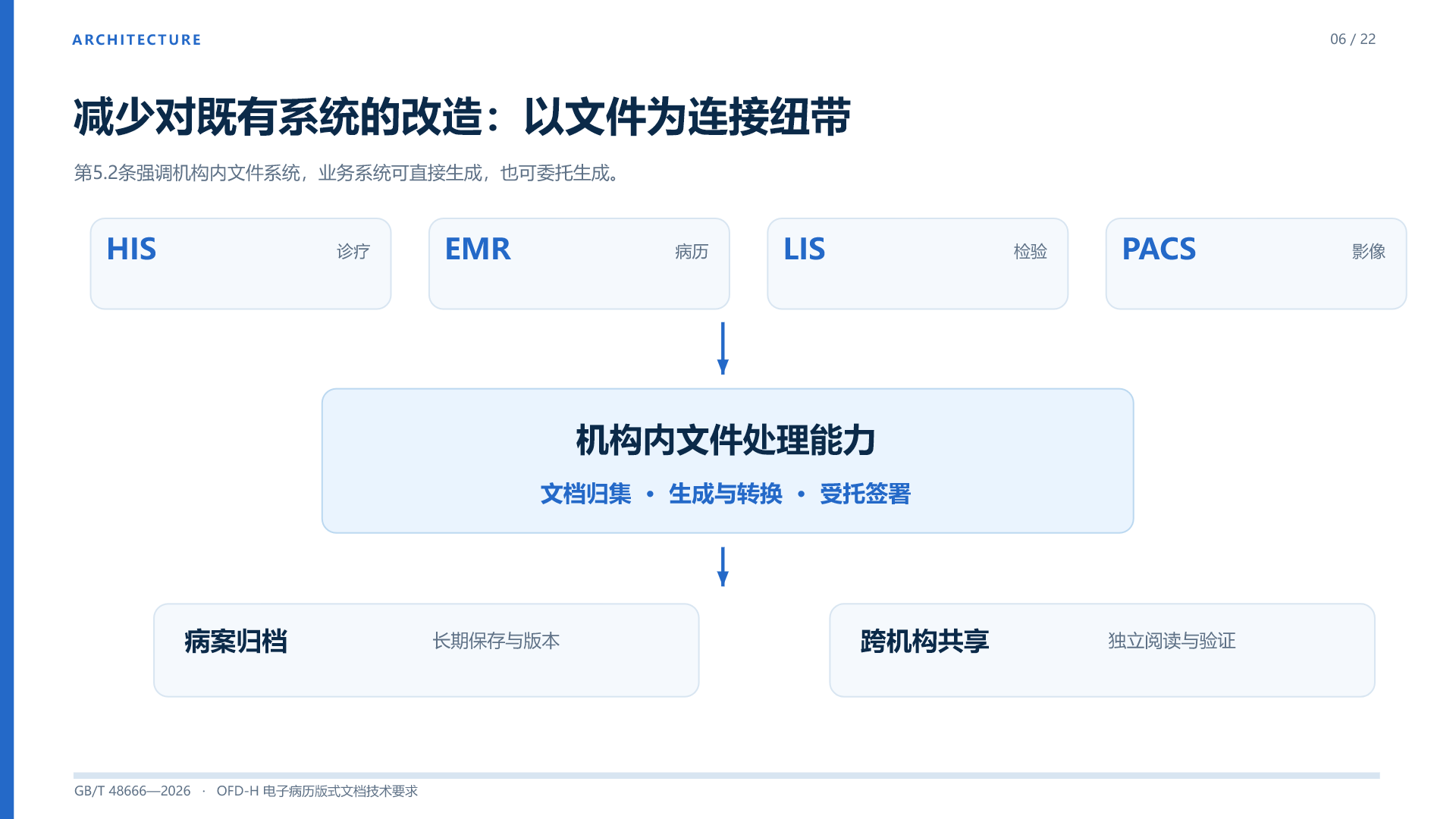This screenshot has width=1456, height=819.
Task: Click the page number 06 / 22
Action: [x=1352, y=39]
